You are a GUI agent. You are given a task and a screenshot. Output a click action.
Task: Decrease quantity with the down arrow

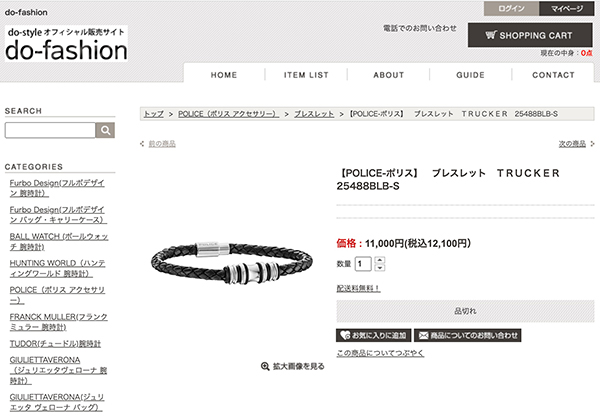click(379, 268)
